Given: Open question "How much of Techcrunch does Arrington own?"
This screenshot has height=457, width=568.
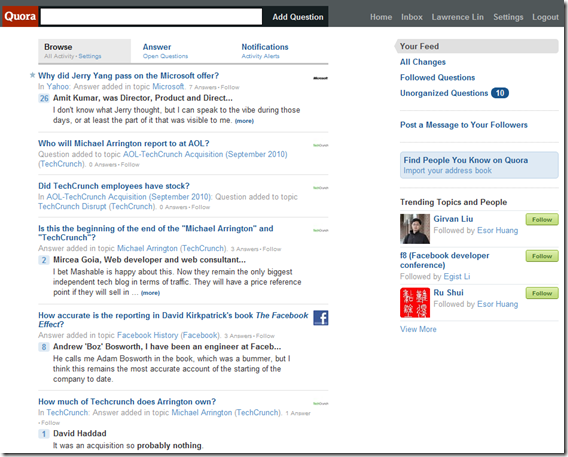Looking at the screenshot, I should [127, 402].
